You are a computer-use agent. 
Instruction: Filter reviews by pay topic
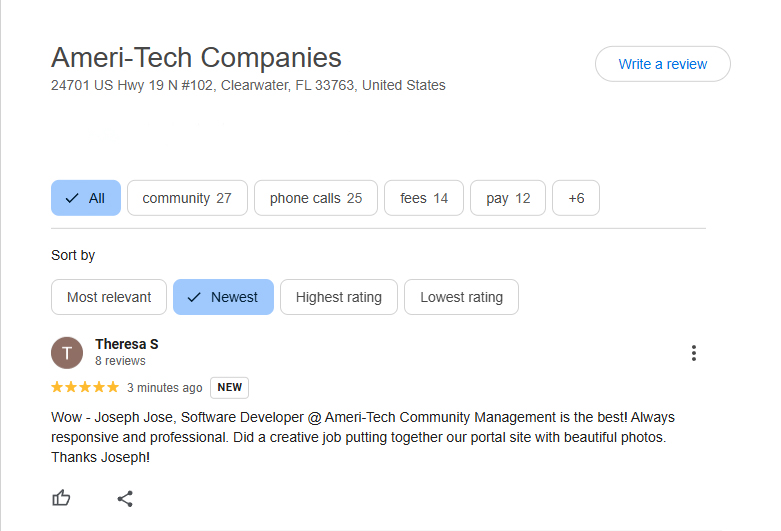508,198
